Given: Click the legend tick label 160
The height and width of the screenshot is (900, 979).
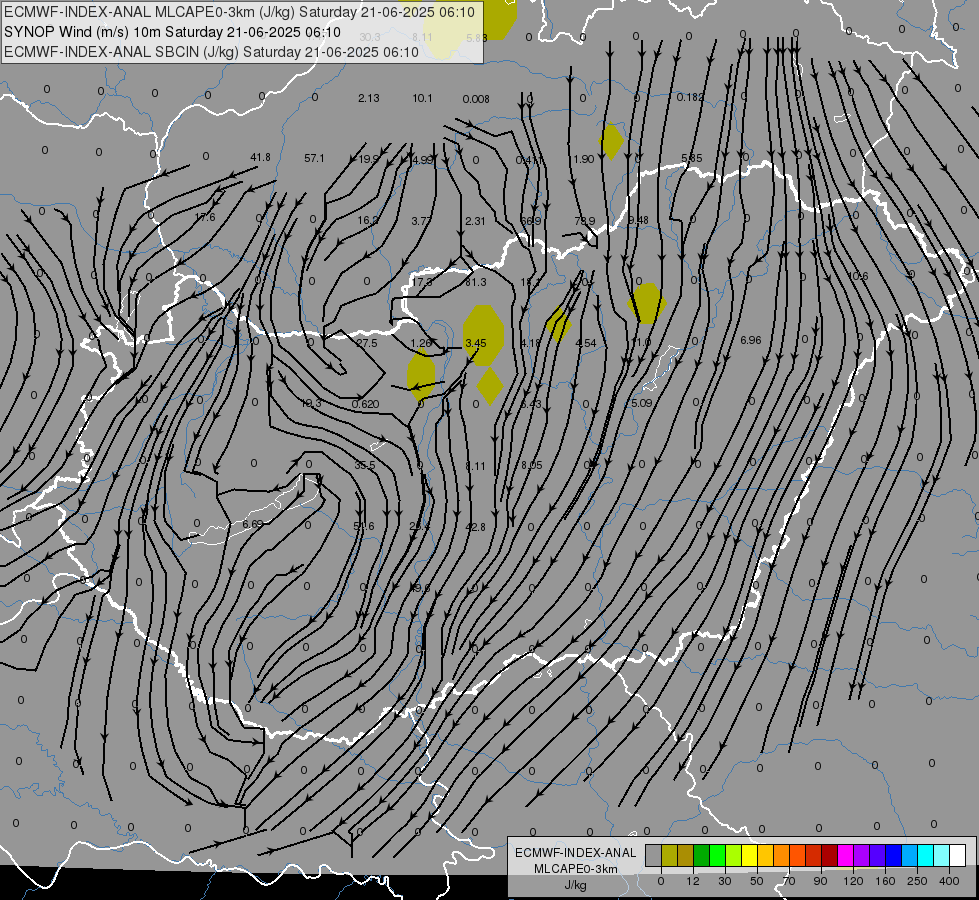Looking at the screenshot, I should click(885, 881).
